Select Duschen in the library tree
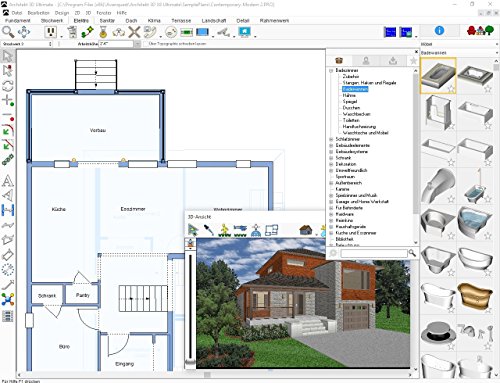 click(351, 108)
